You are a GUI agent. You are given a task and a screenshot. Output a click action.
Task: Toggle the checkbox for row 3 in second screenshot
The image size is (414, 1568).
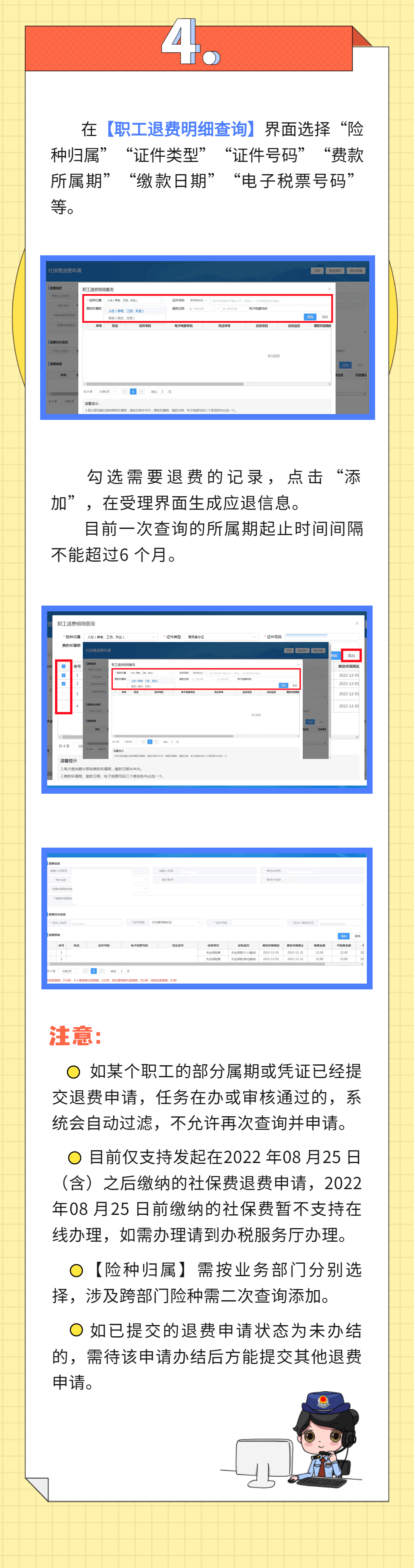(64, 694)
